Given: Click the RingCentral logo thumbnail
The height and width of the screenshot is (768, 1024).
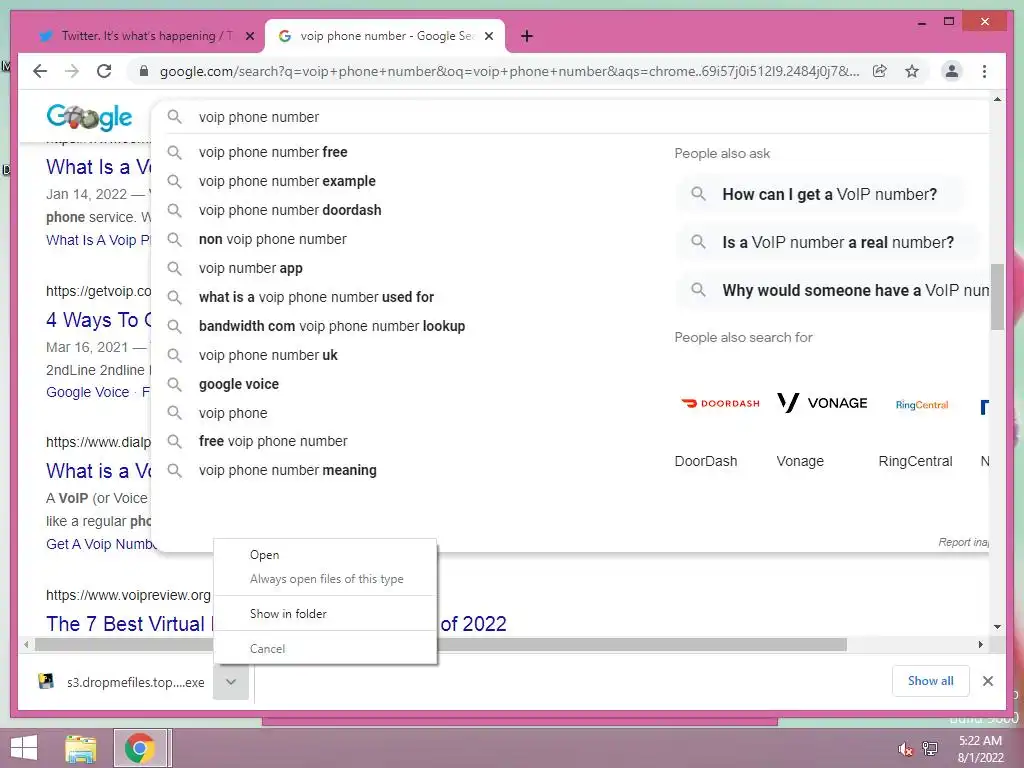Looking at the screenshot, I should pos(921,404).
